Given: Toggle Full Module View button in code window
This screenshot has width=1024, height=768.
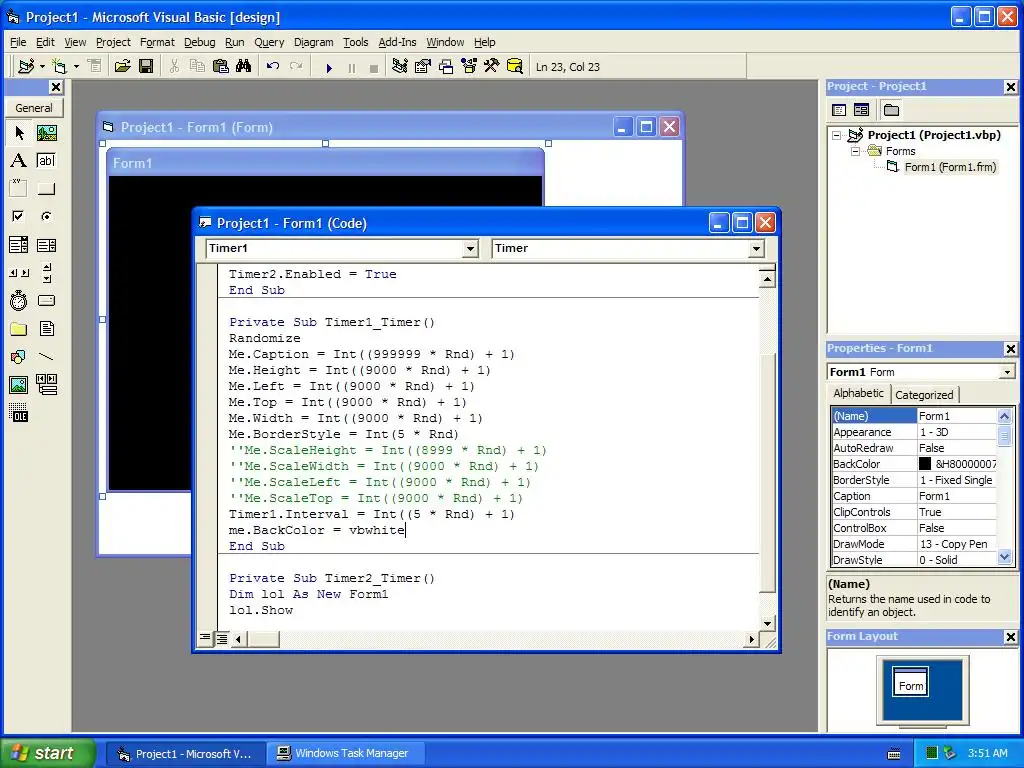Looking at the screenshot, I should click(222, 639).
